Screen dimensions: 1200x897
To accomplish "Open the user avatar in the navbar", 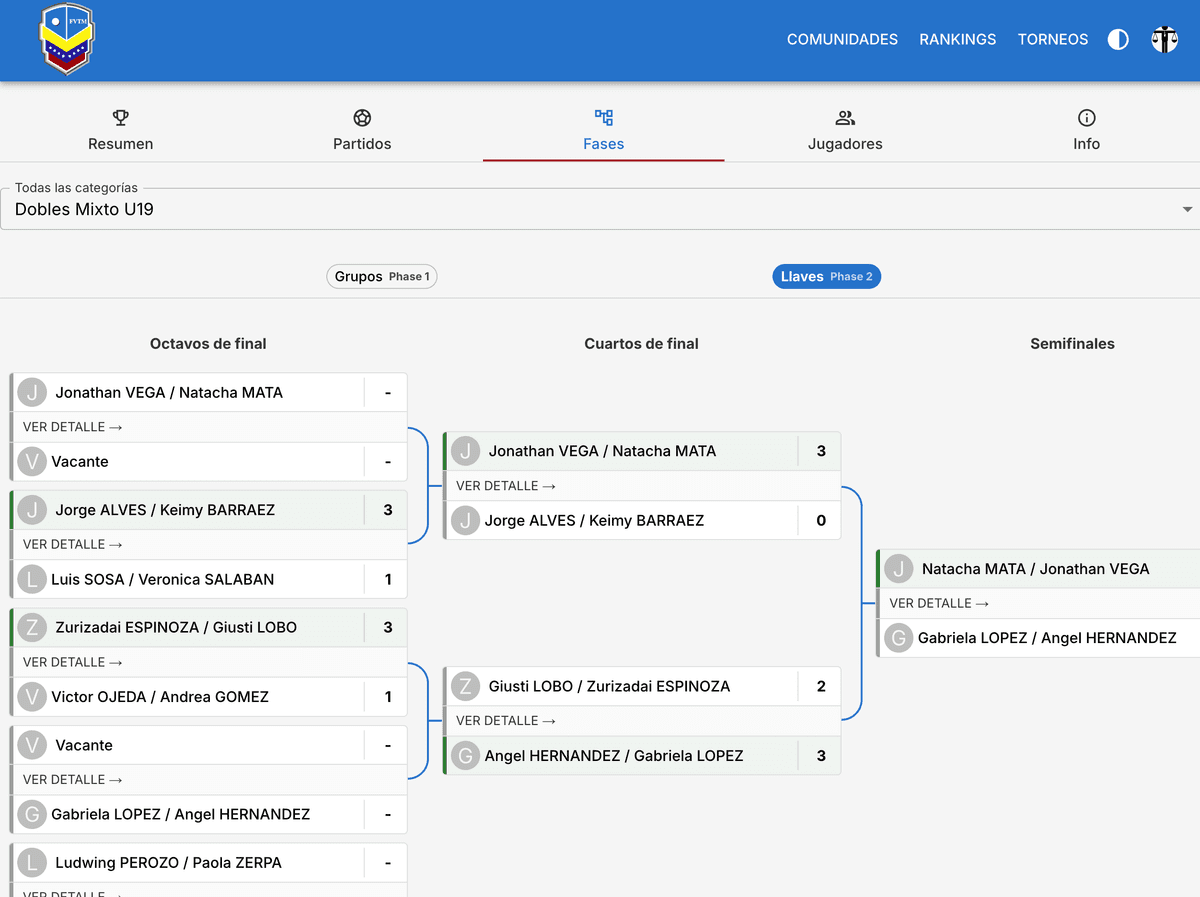I will [x=1164, y=40].
